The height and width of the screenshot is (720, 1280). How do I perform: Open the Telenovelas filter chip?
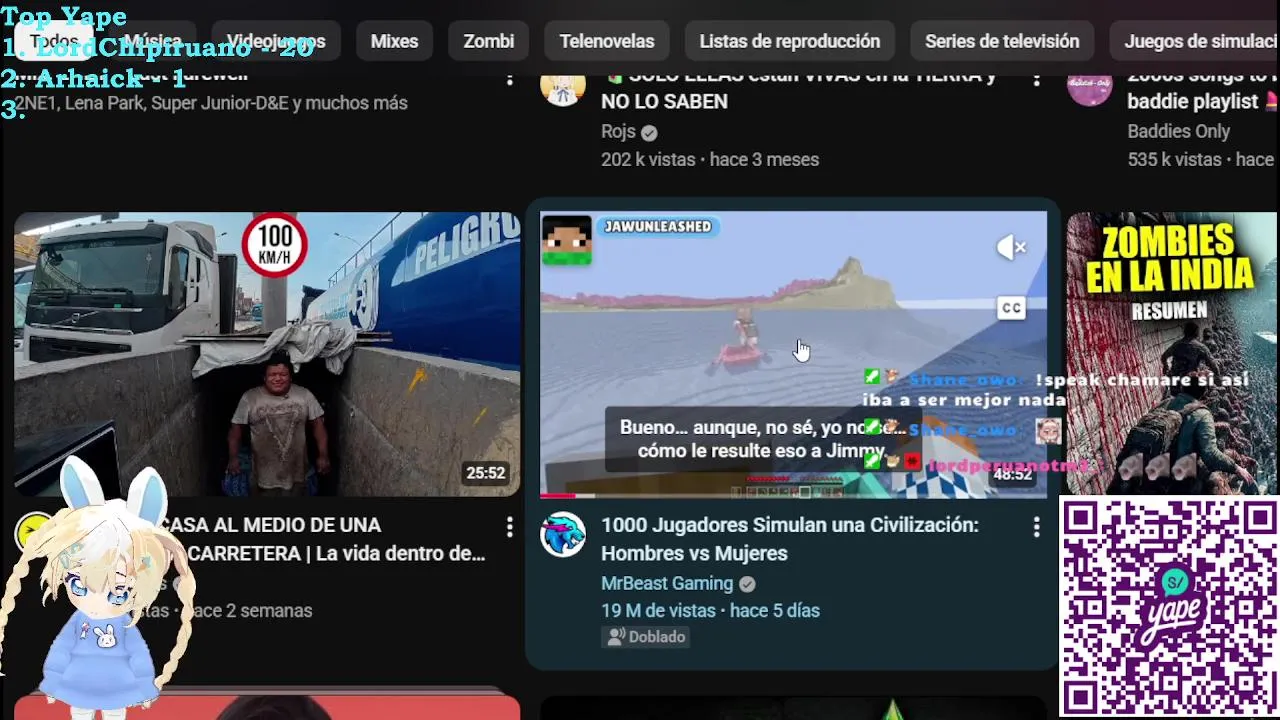click(x=606, y=41)
